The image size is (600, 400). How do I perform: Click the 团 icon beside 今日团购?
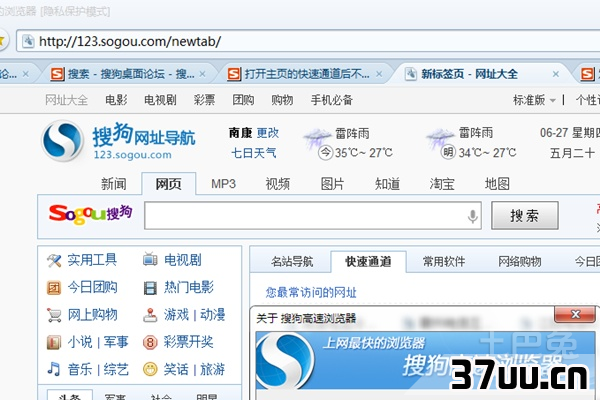[x=54, y=288]
